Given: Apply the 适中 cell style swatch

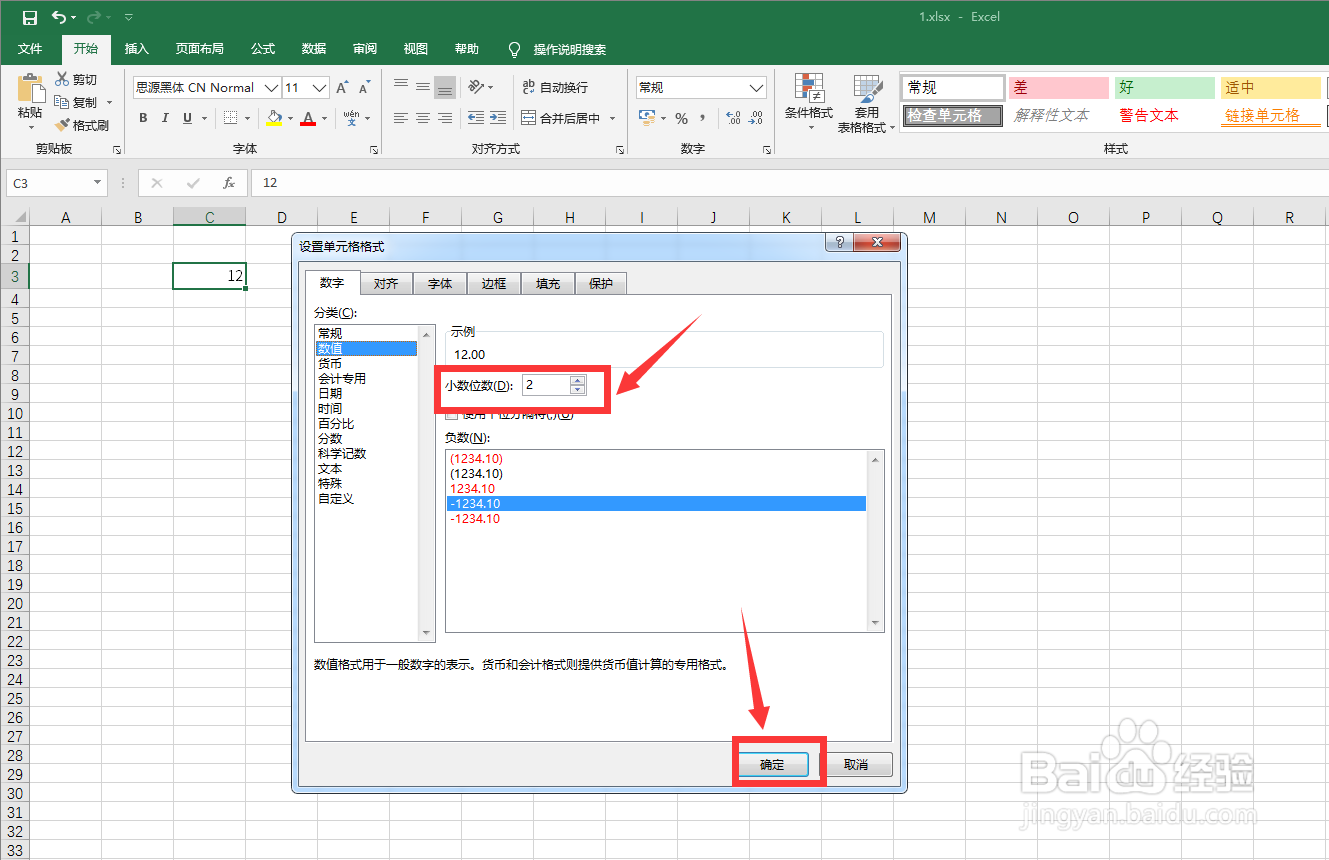Looking at the screenshot, I should pos(1271,88).
